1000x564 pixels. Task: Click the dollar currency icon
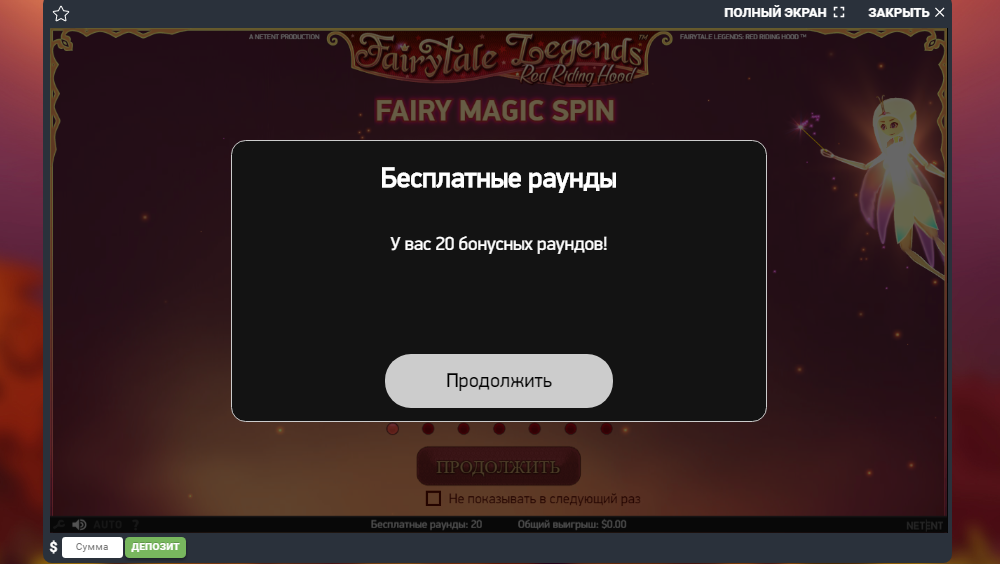tap(54, 547)
